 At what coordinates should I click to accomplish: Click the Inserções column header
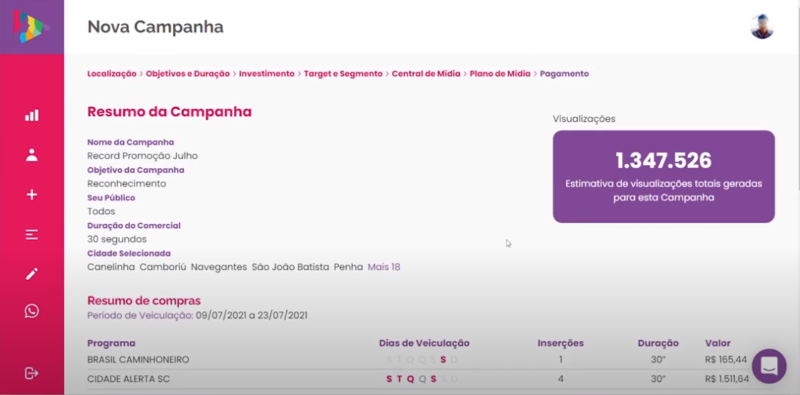(x=561, y=343)
